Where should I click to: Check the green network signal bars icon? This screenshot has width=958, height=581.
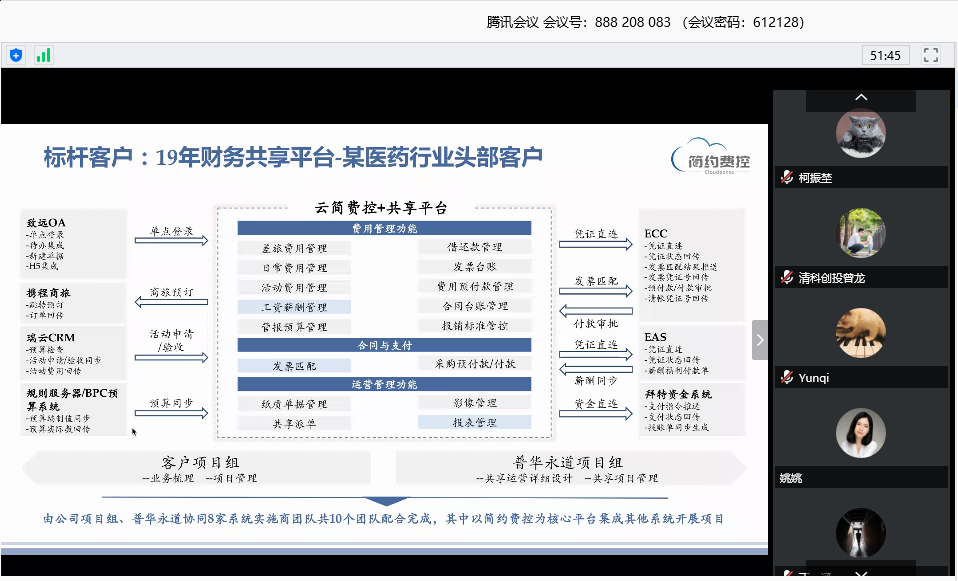(43, 55)
